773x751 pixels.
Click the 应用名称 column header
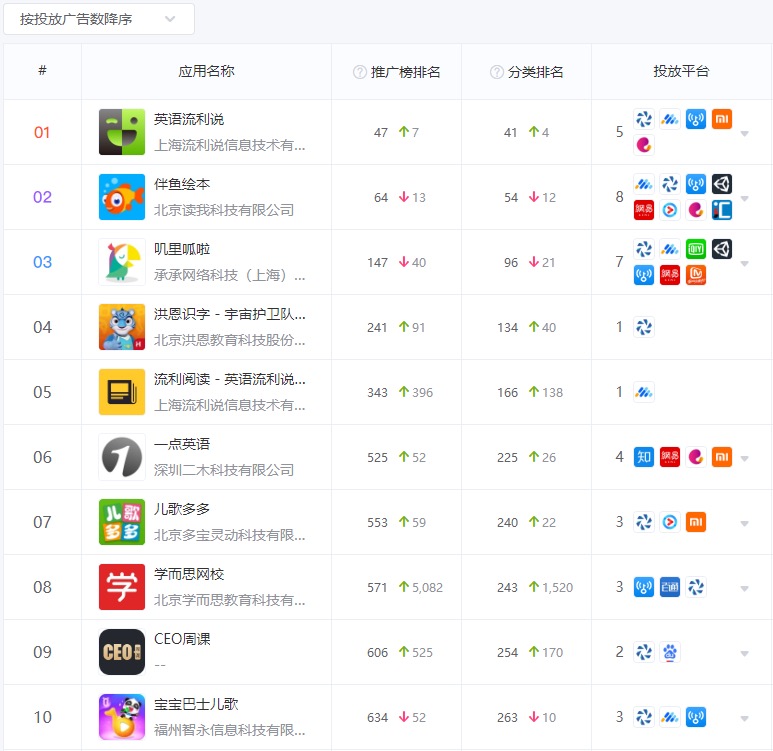[x=207, y=72]
